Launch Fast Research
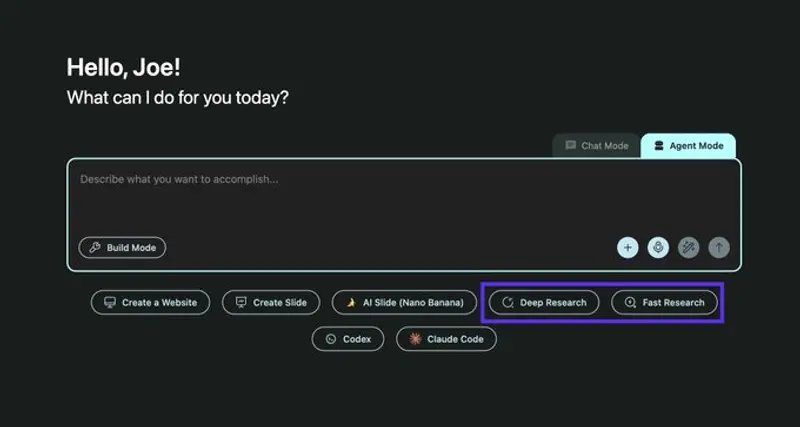Viewport: 800px width, 427px height. (x=664, y=302)
